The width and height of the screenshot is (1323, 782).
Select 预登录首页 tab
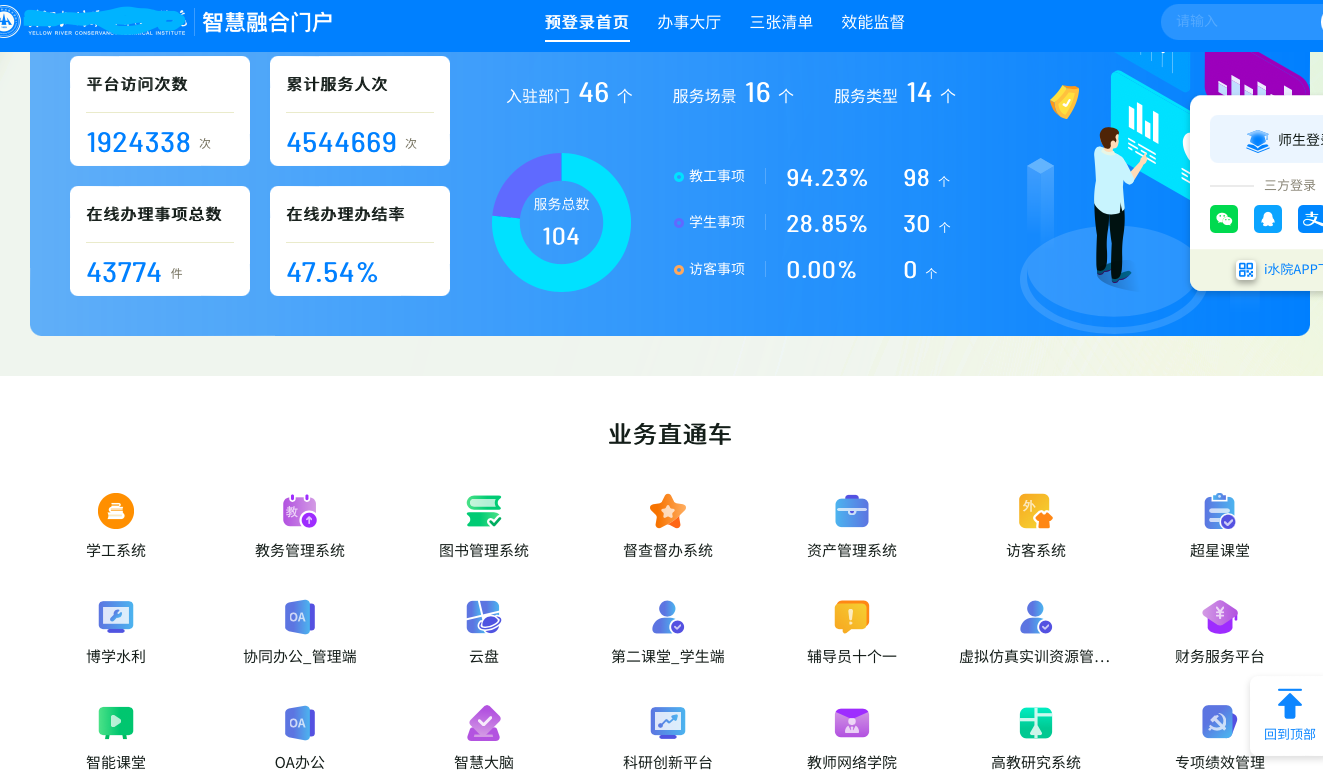point(587,22)
